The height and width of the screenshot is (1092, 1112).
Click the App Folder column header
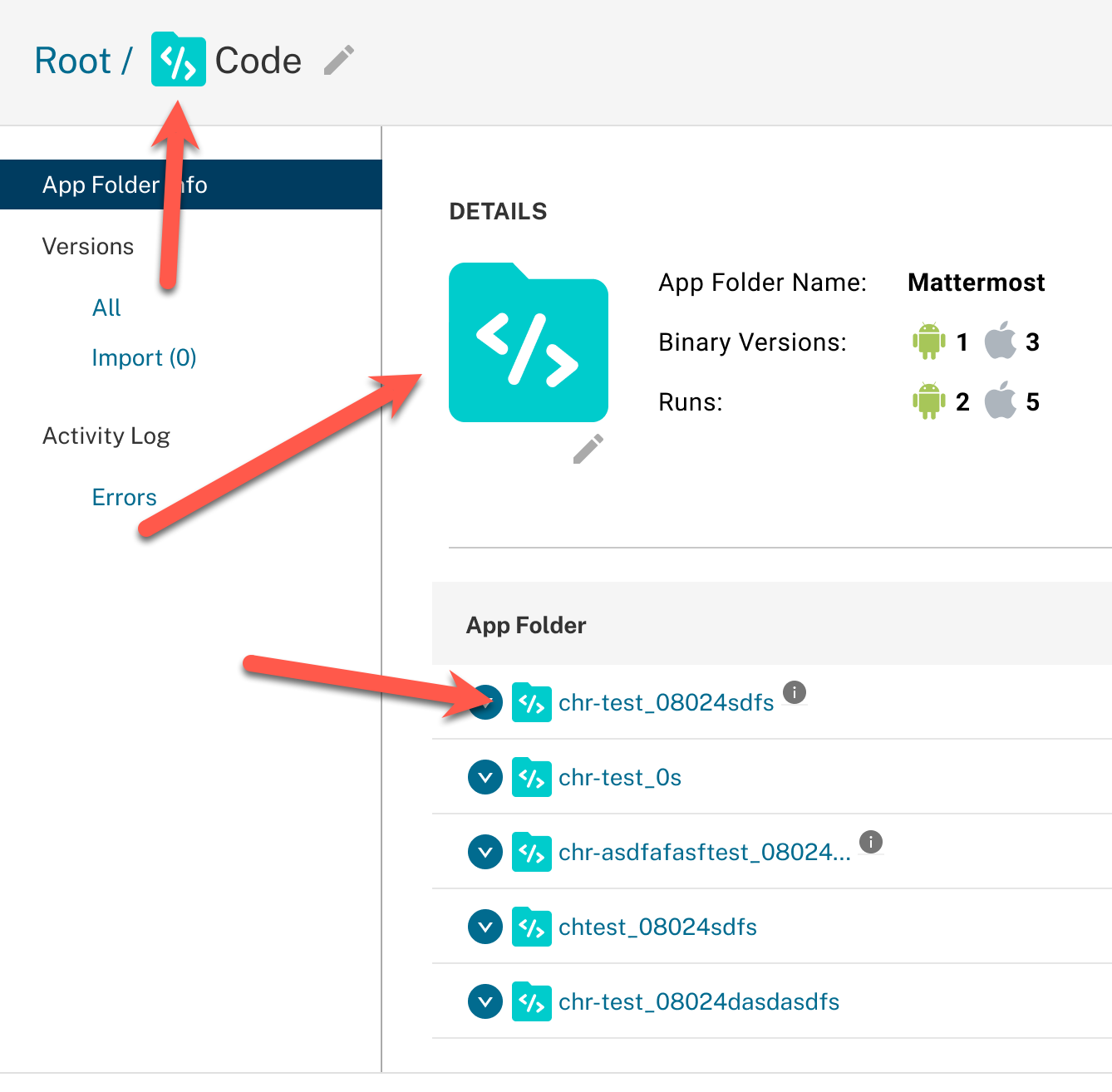pyautogui.click(x=526, y=625)
